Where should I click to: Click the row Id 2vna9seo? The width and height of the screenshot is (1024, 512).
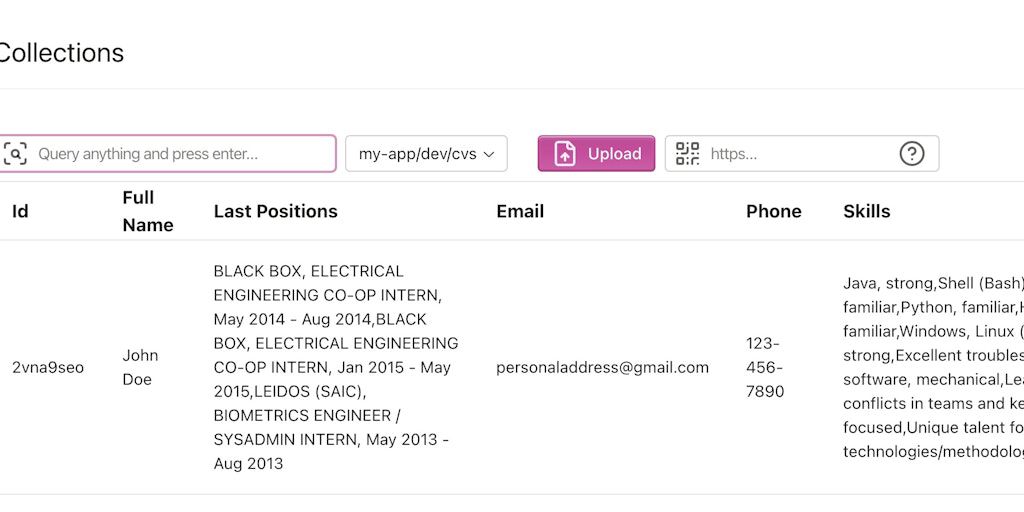(x=48, y=367)
